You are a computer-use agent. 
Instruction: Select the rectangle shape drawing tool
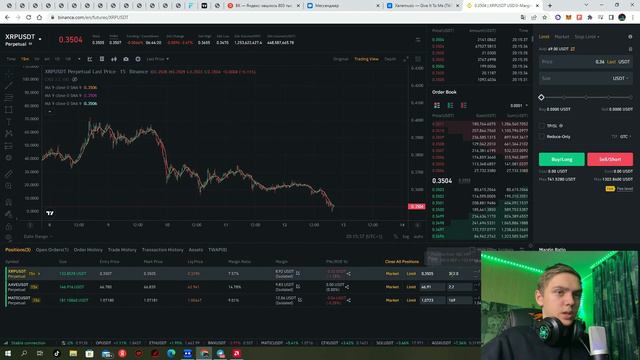click(x=9, y=109)
